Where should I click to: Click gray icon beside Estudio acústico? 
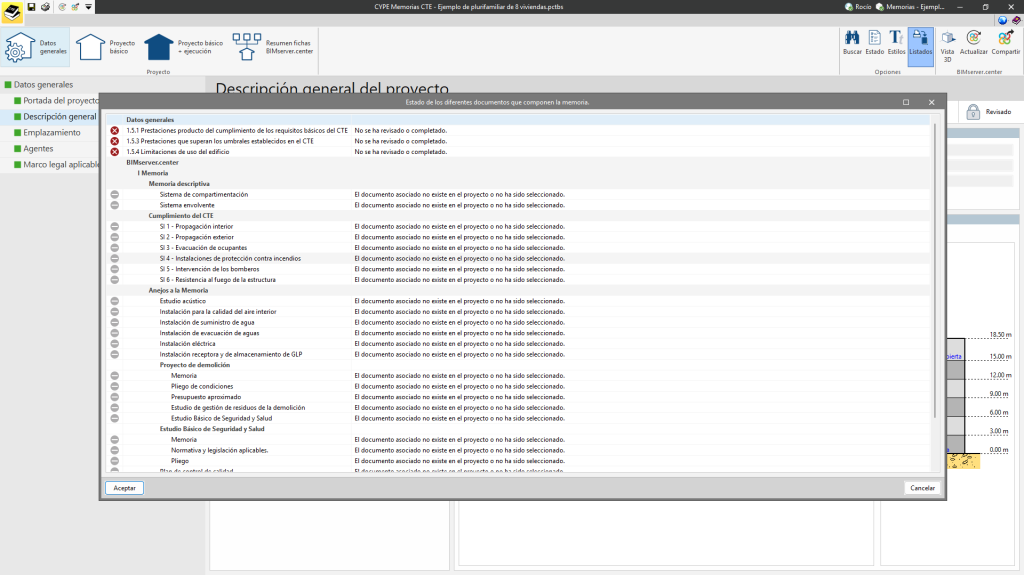pyautogui.click(x=114, y=301)
